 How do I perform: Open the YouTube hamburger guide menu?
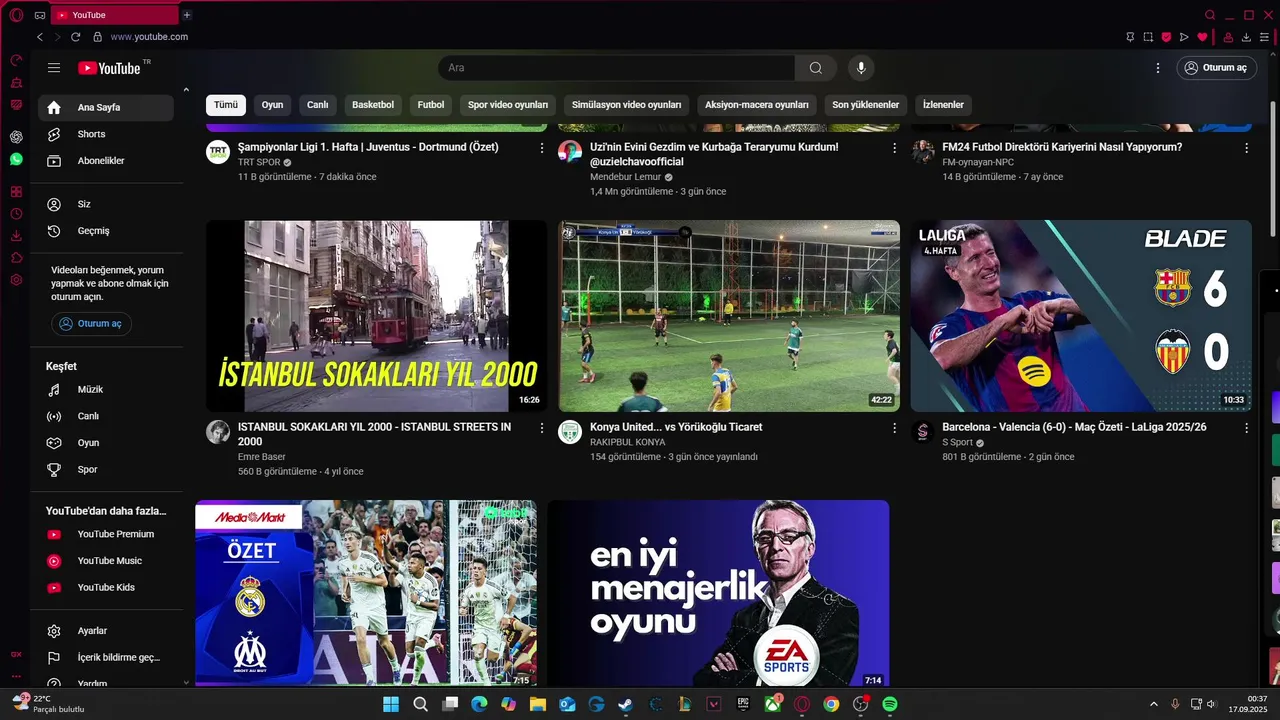click(54, 68)
